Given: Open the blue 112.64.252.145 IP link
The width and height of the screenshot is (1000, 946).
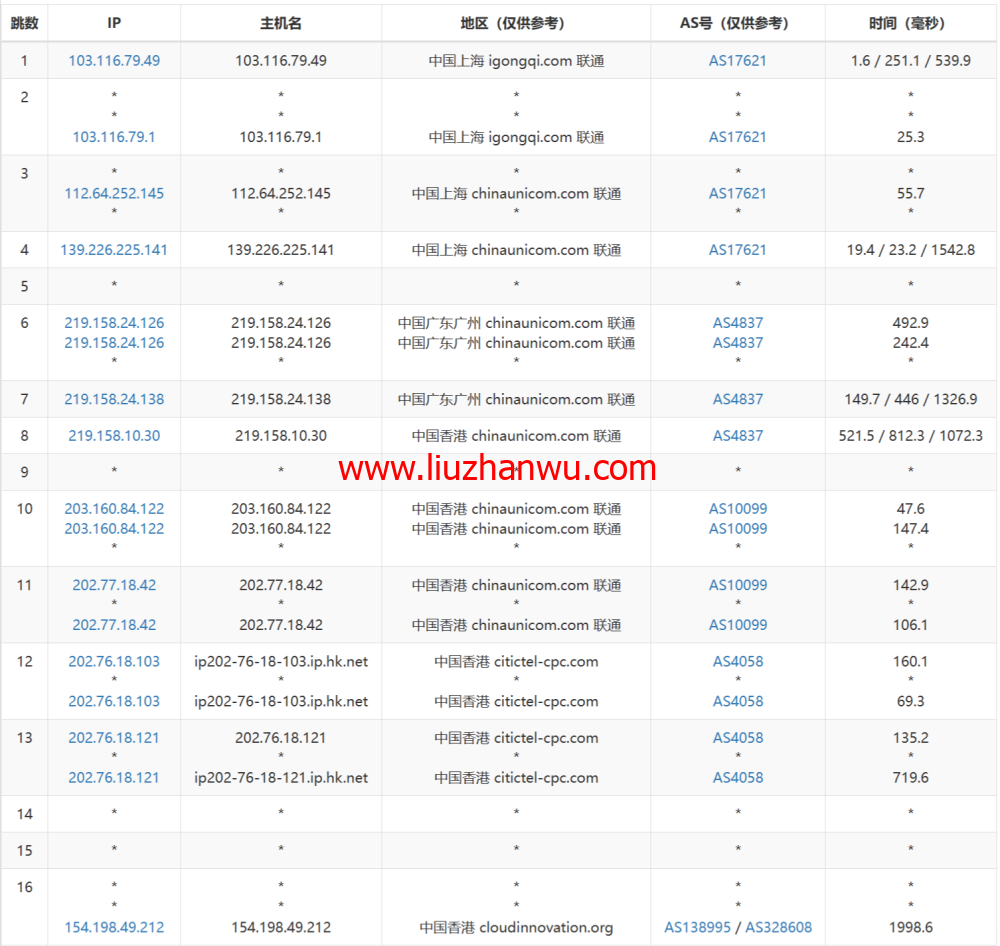Looking at the screenshot, I should coord(114,193).
